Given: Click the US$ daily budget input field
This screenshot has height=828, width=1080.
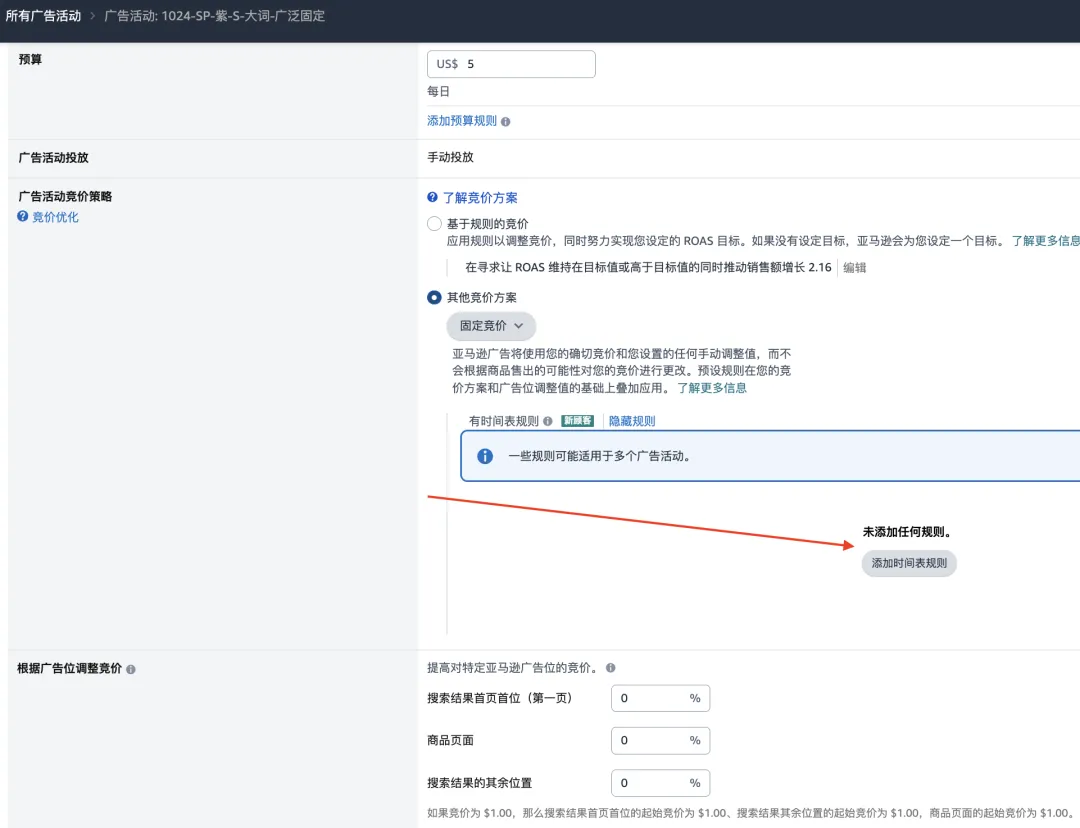Looking at the screenshot, I should pos(511,64).
